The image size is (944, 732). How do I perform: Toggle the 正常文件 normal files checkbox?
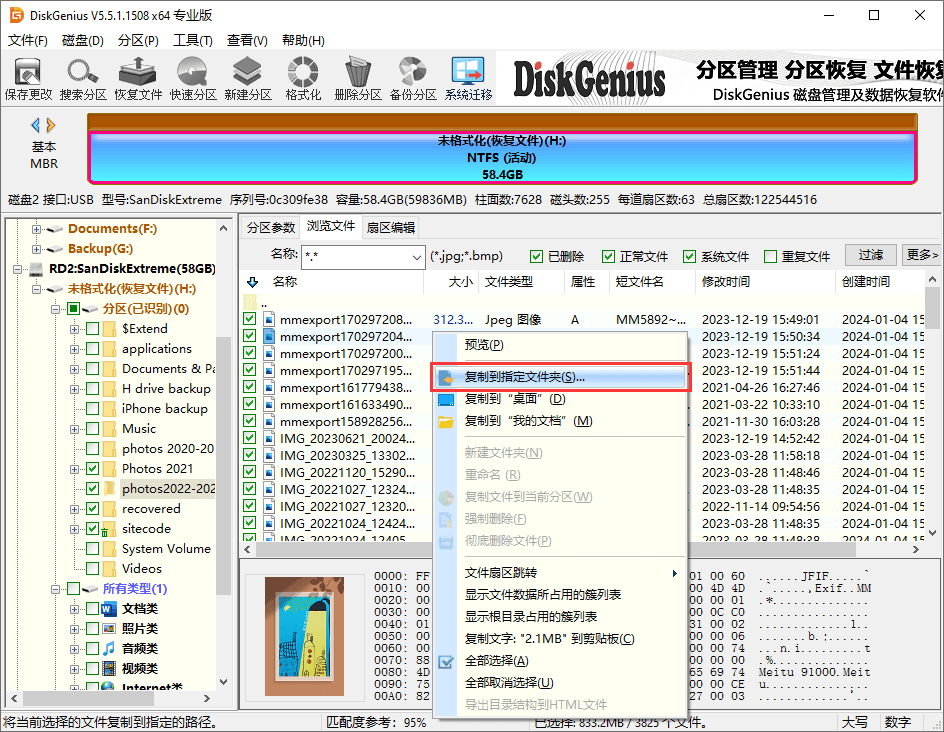click(608, 257)
